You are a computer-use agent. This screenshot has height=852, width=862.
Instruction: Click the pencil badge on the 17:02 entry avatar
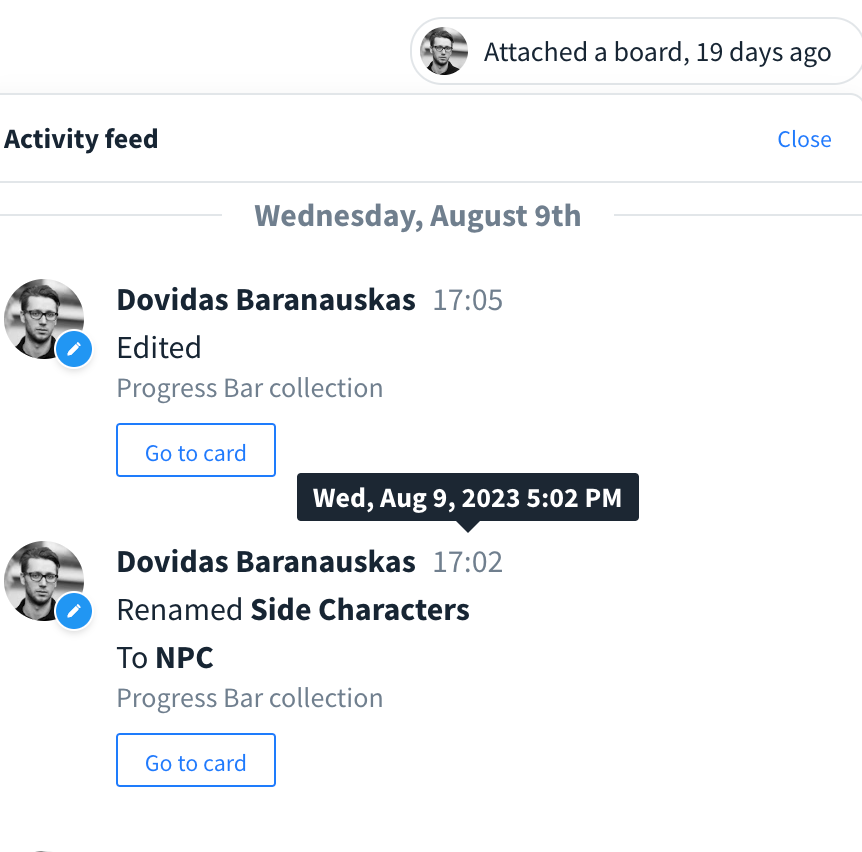74,612
